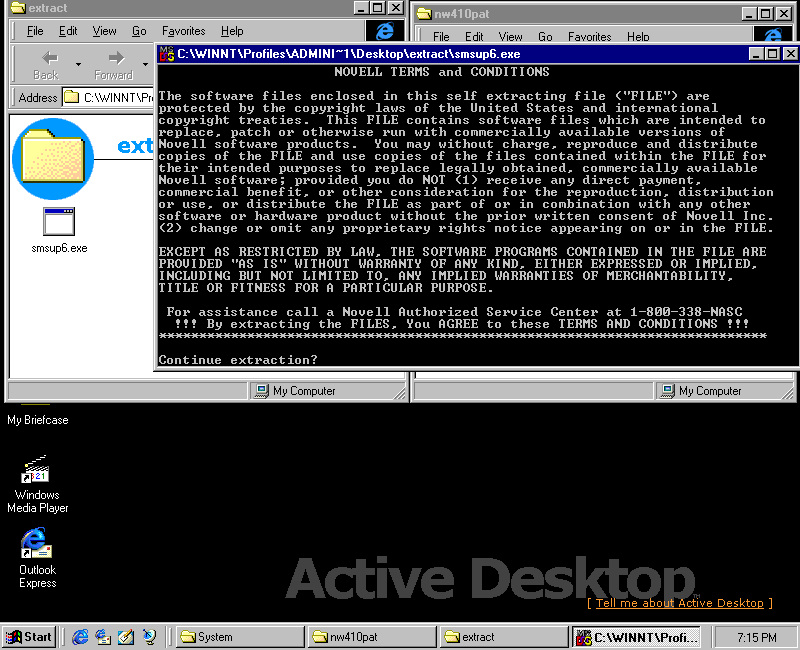Click the Show Desktop quick launch icon
The width and height of the screenshot is (800, 650).
(x=126, y=637)
